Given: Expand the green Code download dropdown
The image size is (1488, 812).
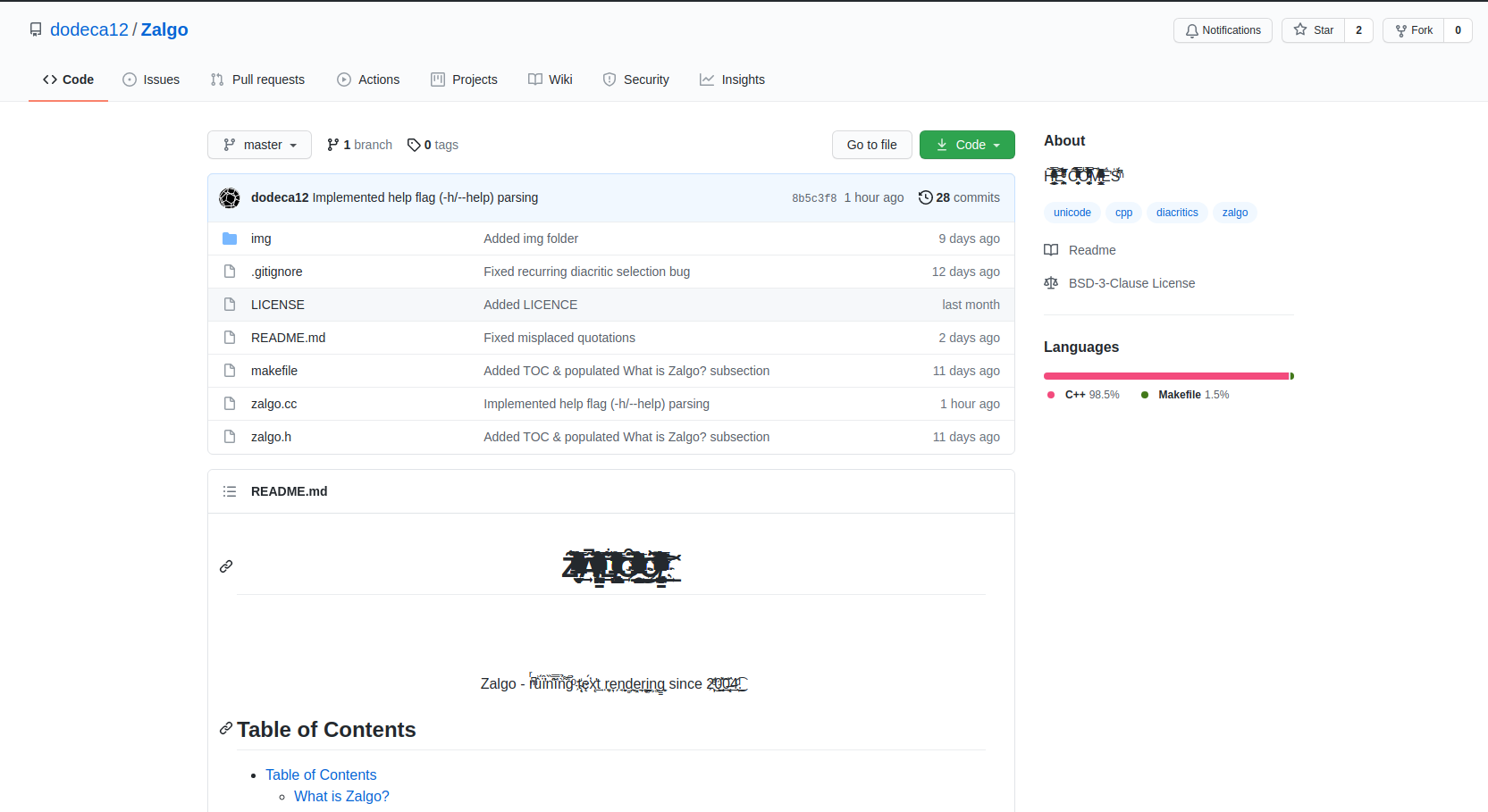Looking at the screenshot, I should [x=967, y=145].
